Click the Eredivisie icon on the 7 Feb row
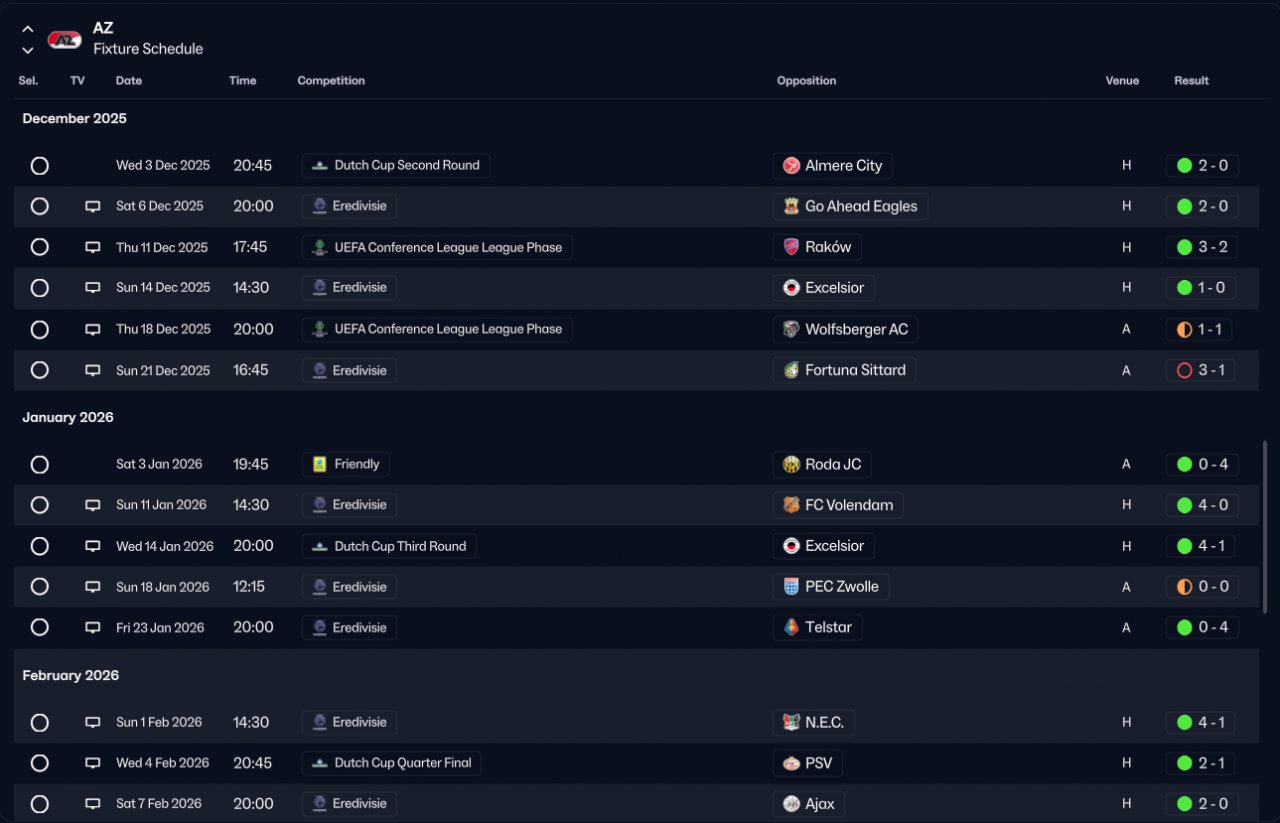The image size is (1280, 823). point(319,804)
